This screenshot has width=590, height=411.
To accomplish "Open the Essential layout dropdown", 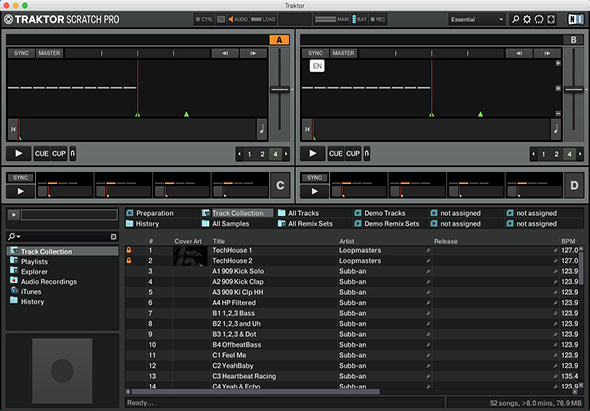I will click(476, 19).
